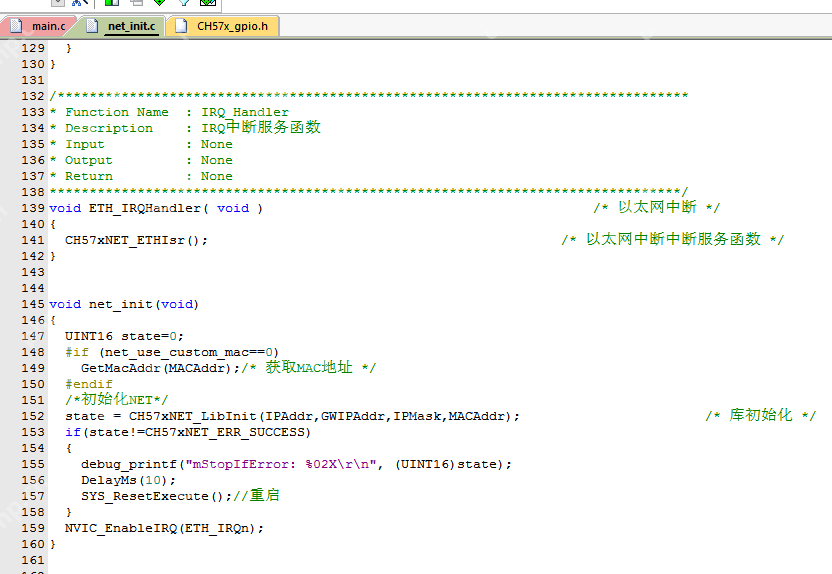Image resolution: width=832 pixels, height=574 pixels.
Task: Click the '获取MAC地址' comment
Action: [x=309, y=367]
